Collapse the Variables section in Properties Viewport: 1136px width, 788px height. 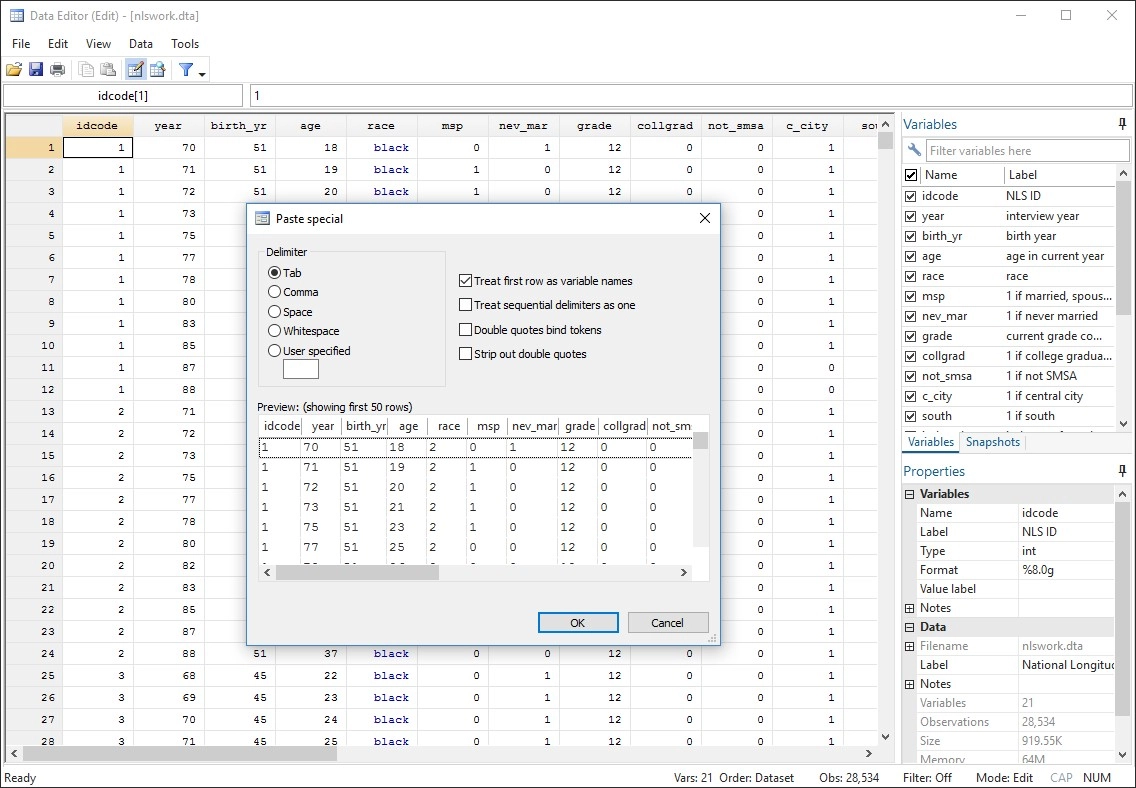[910, 494]
